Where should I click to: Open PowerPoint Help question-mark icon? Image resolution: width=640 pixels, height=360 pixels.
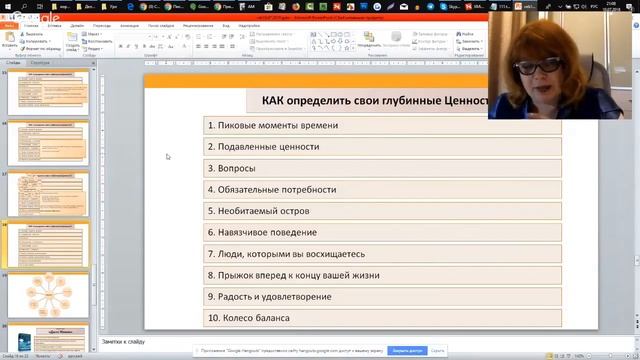click(x=636, y=25)
